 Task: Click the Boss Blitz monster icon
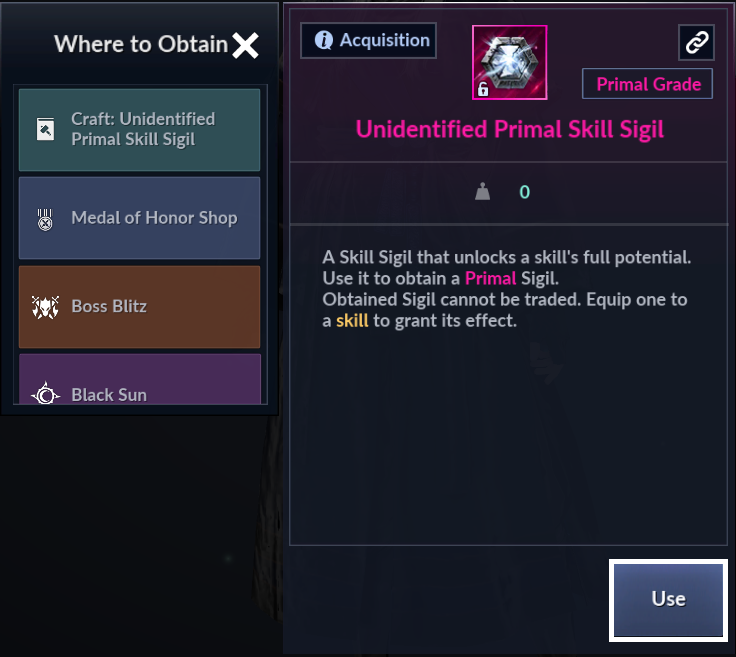(45, 307)
